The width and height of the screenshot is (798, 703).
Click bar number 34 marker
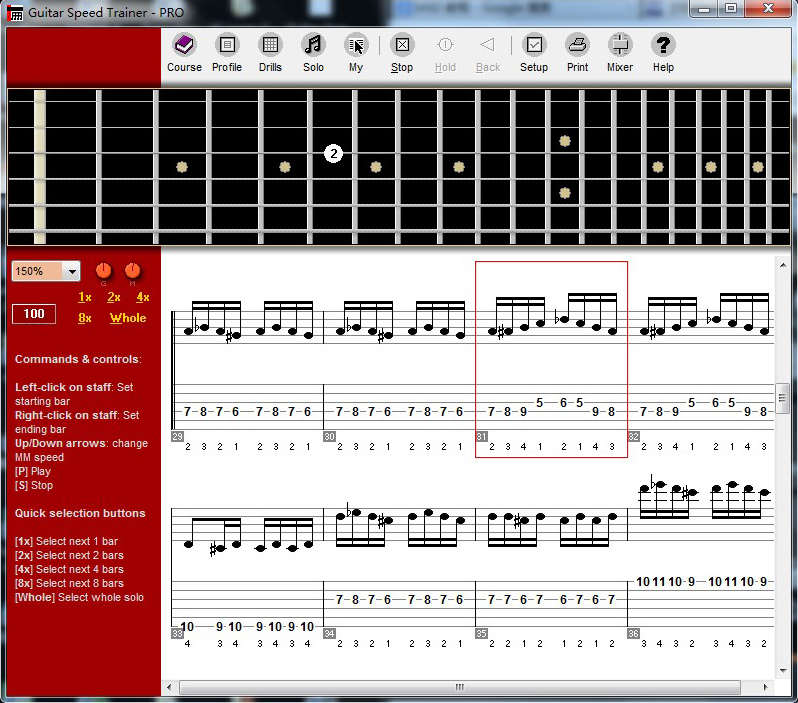[329, 633]
